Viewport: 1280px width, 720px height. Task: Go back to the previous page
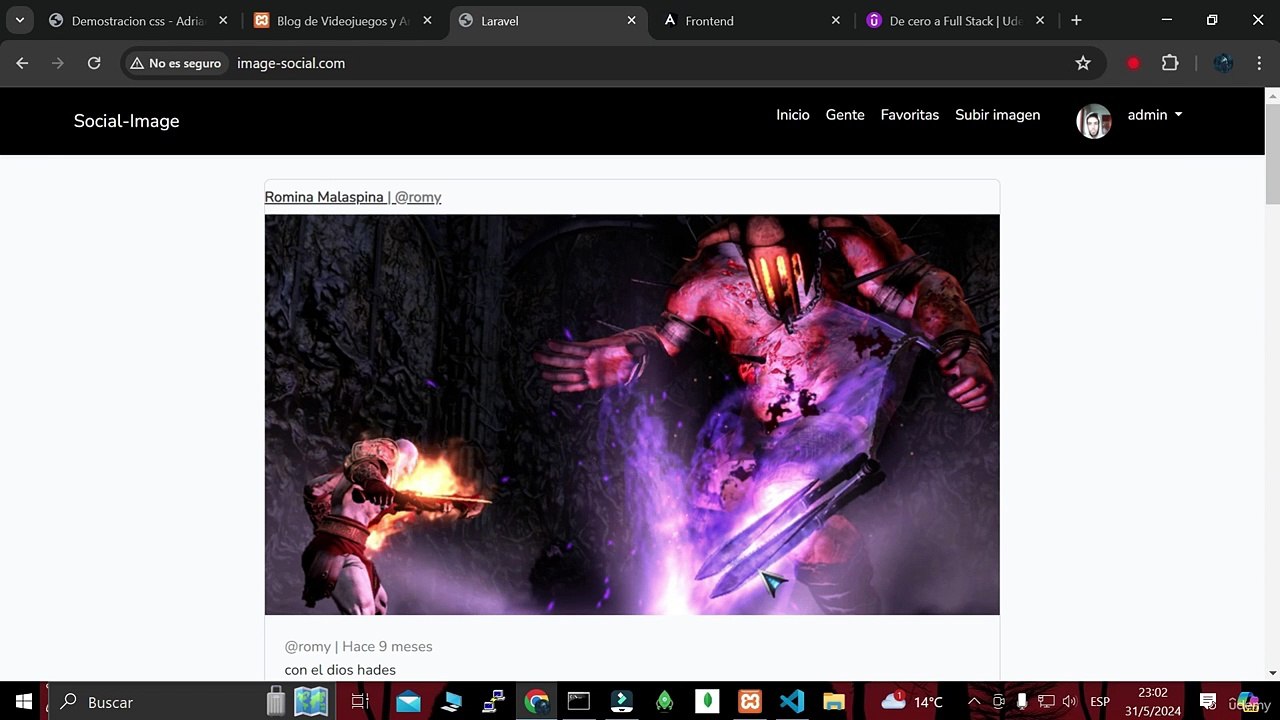coord(22,63)
